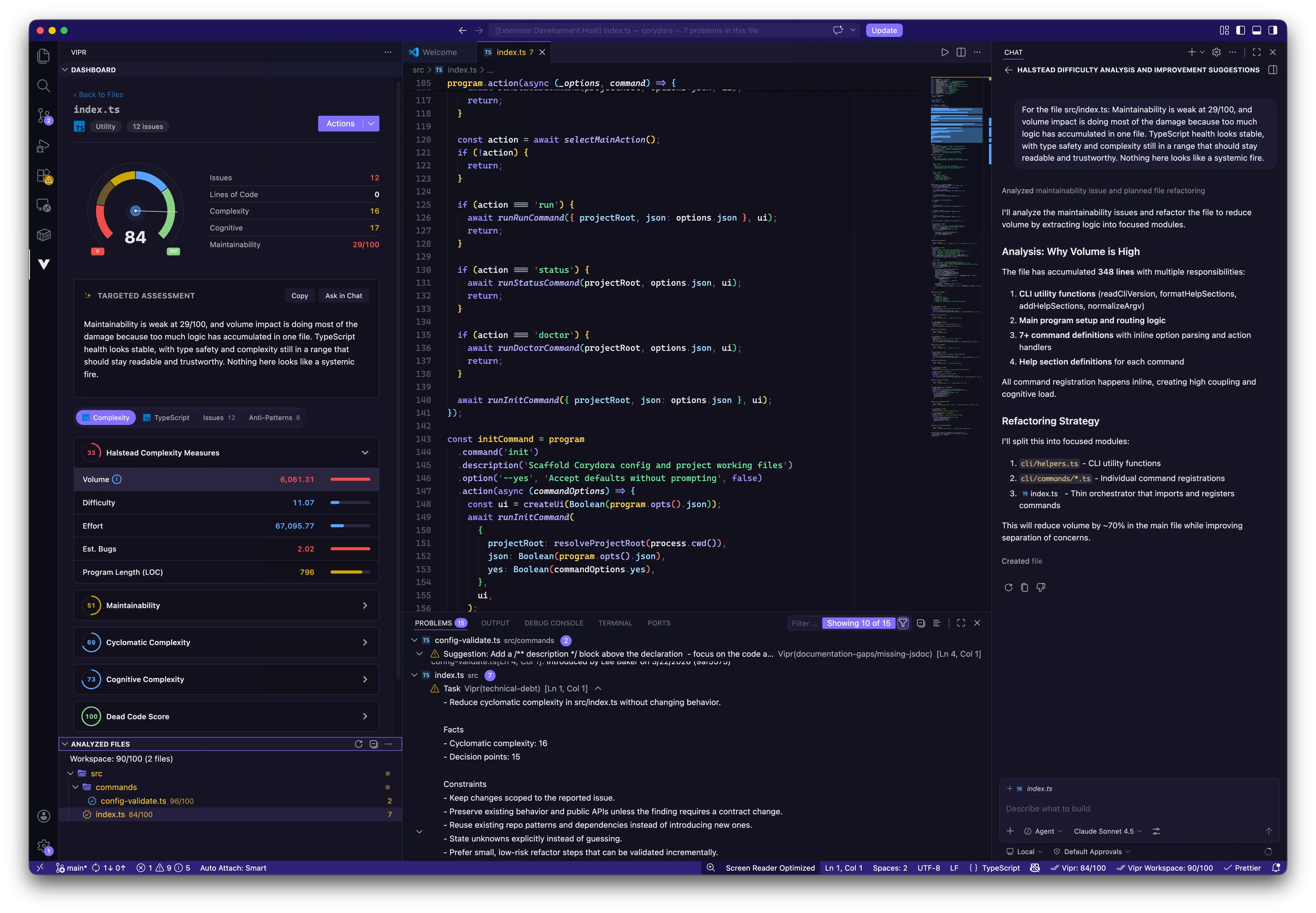Customize layout from title bar icon
The width and height of the screenshot is (1316, 913).
1225,30
